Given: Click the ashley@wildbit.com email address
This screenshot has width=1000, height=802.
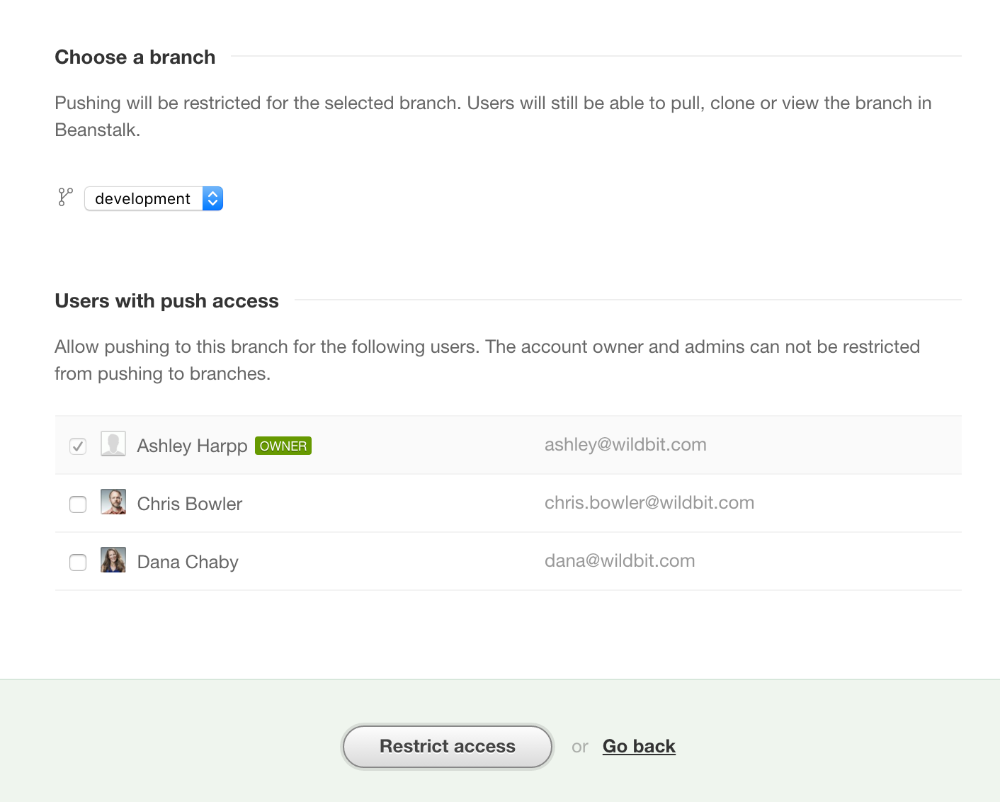Looking at the screenshot, I should point(625,445).
